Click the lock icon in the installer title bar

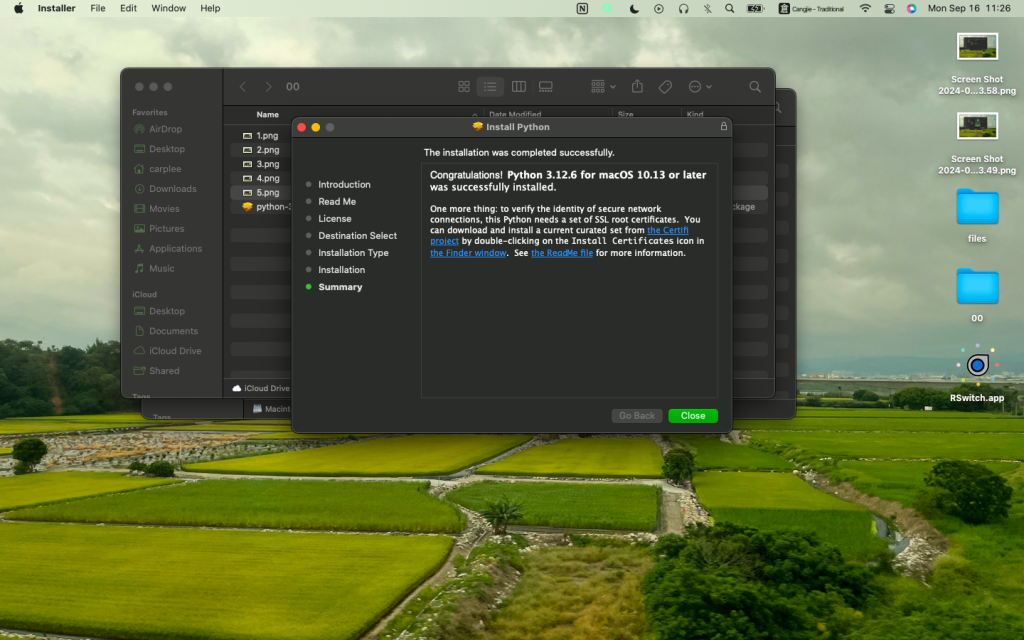click(x=724, y=127)
